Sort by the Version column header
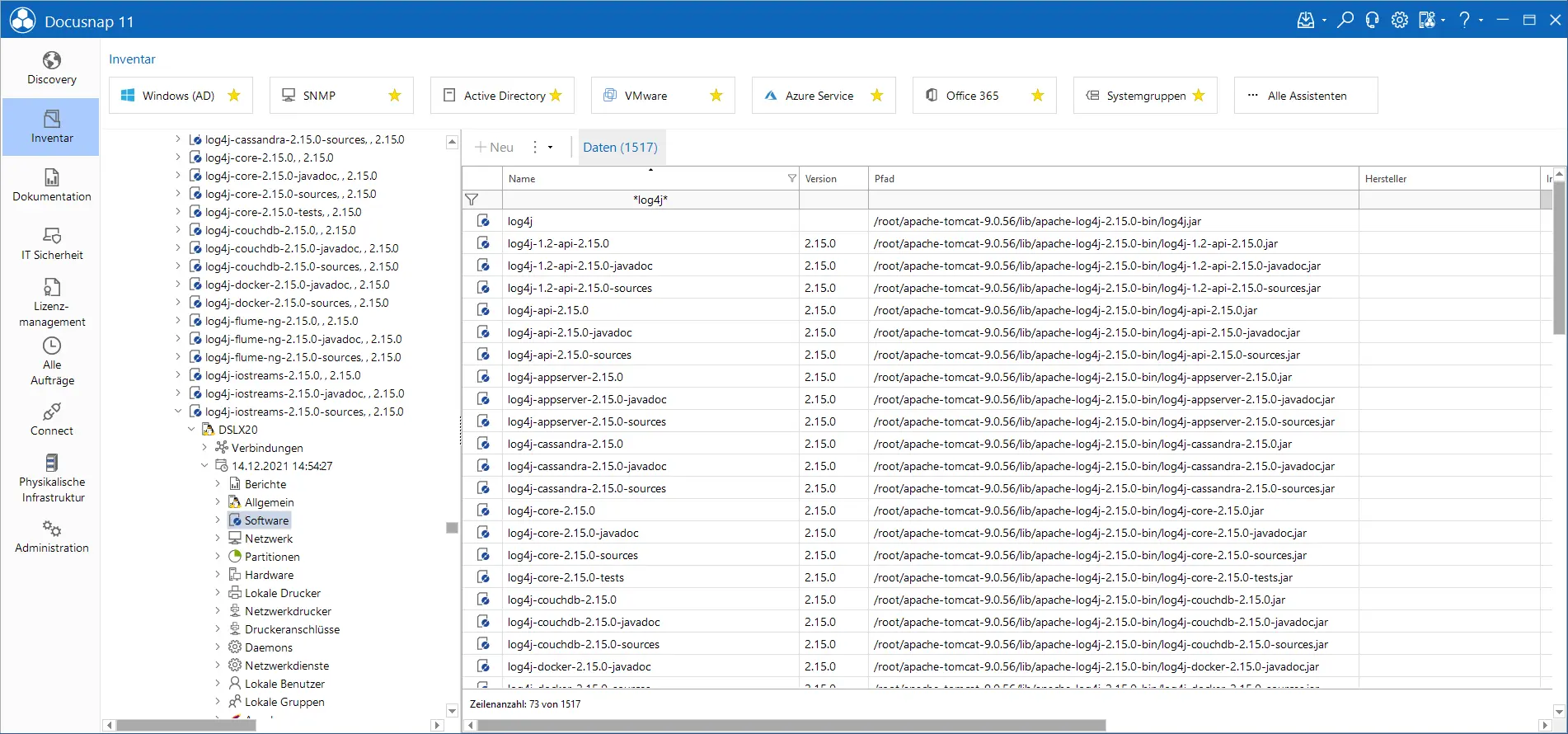 coord(833,179)
